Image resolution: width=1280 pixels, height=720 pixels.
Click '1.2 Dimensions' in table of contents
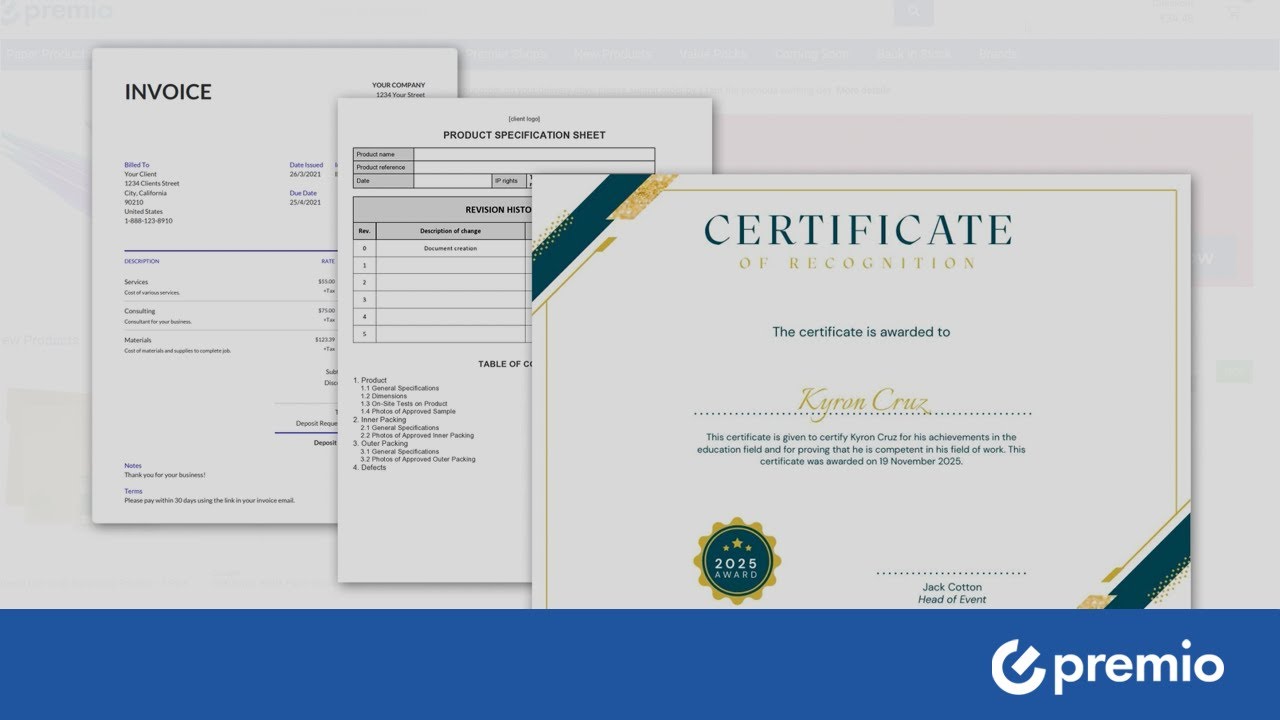click(x=385, y=396)
